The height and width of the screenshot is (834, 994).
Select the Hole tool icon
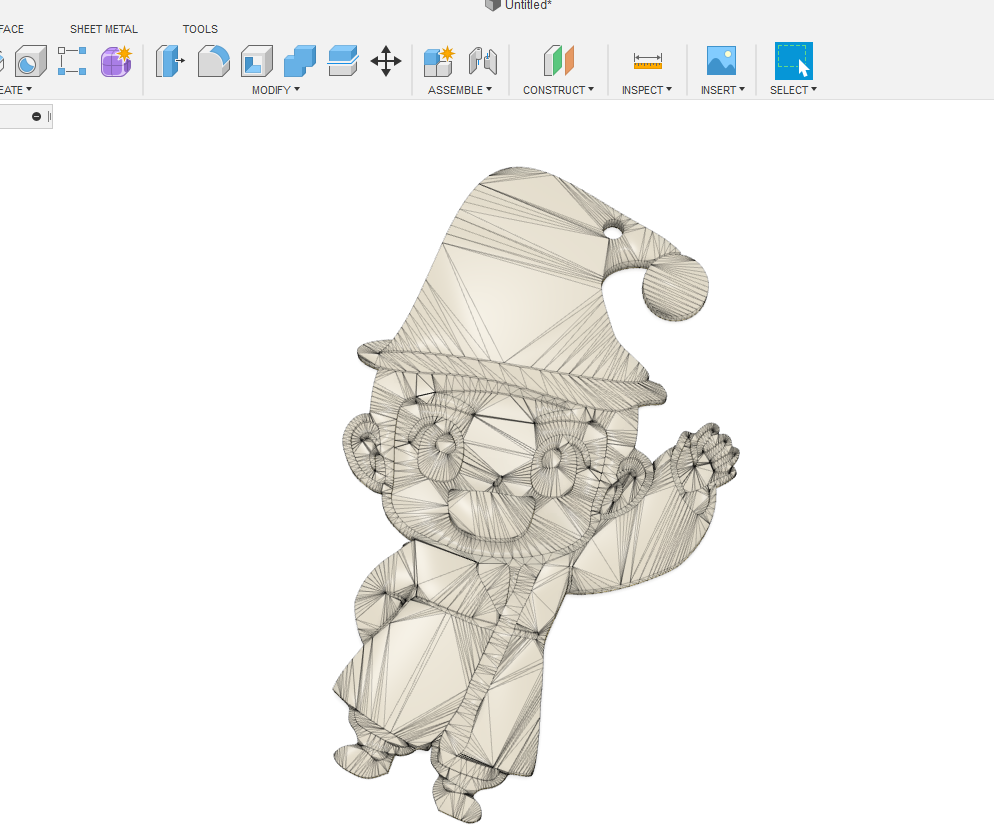pos(30,61)
